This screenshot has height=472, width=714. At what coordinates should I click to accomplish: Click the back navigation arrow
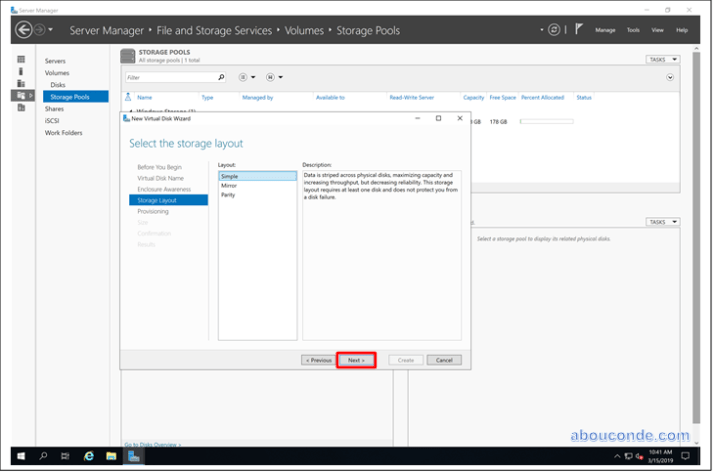[x=24, y=30]
